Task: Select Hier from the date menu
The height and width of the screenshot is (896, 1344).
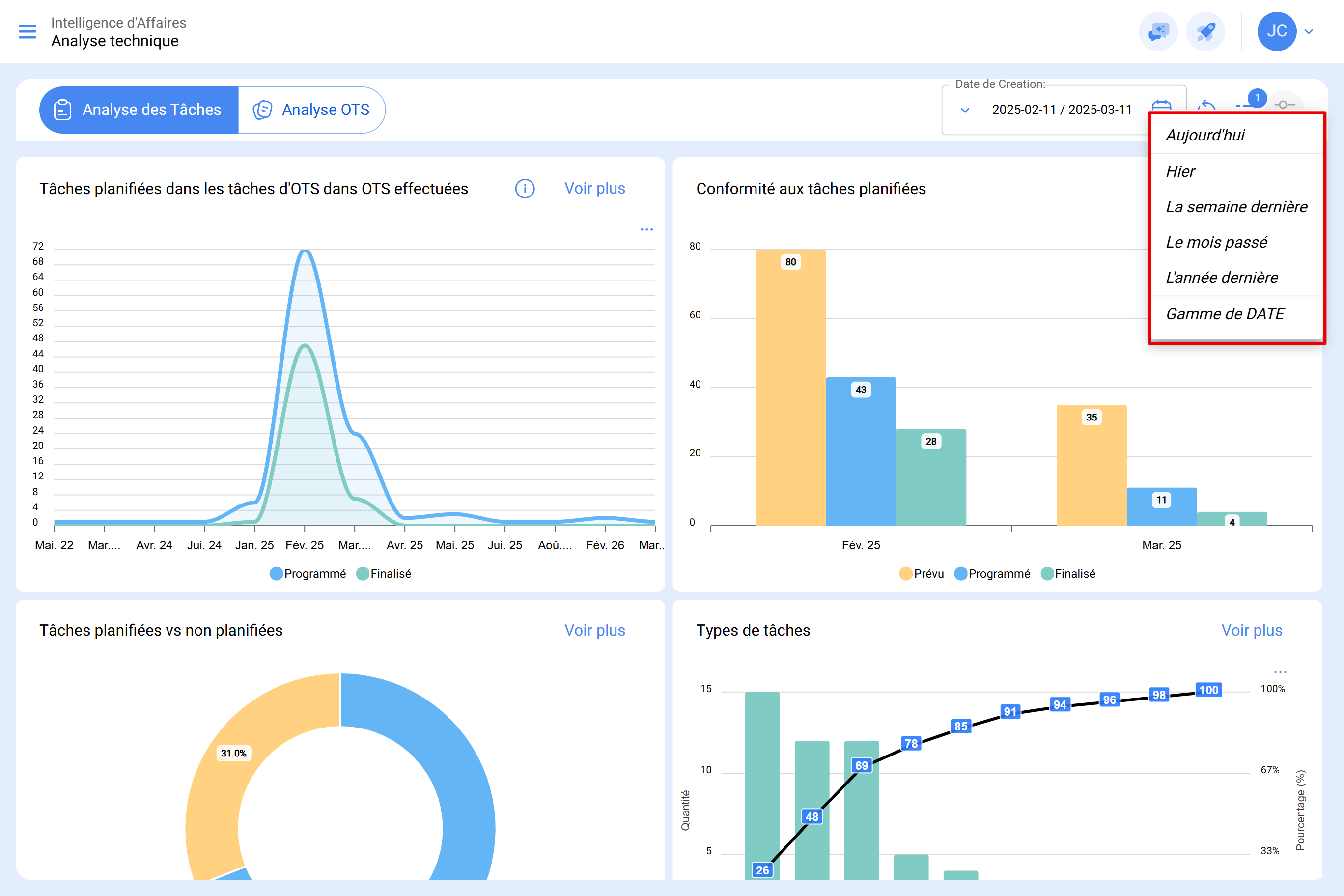Action: pyautogui.click(x=1236, y=171)
